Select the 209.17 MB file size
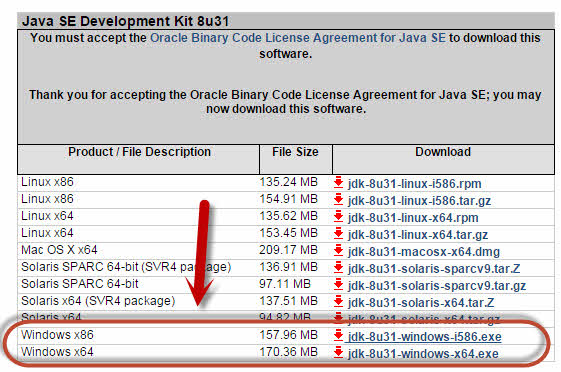Viewport: 561px width, 372px height. pos(288,250)
